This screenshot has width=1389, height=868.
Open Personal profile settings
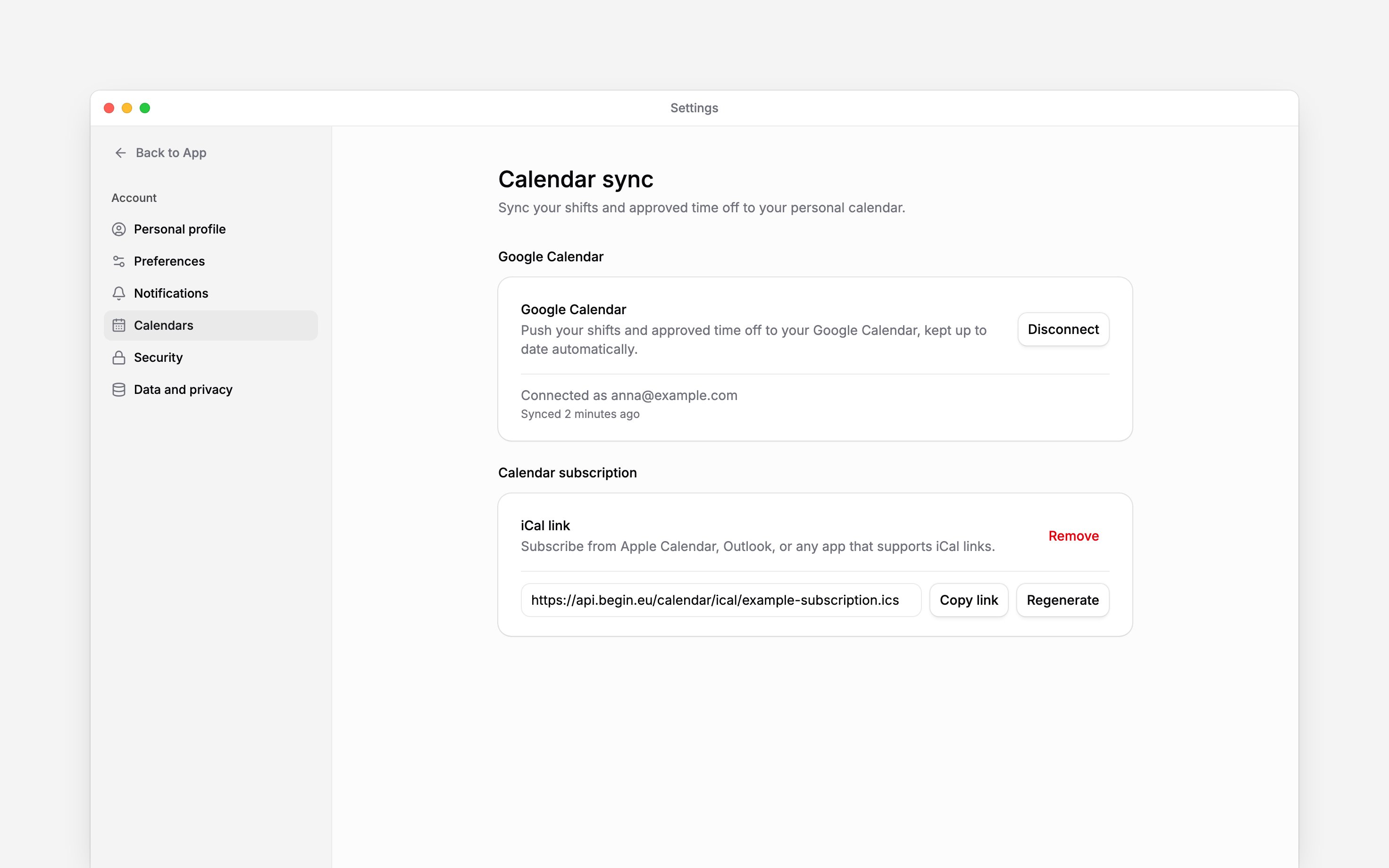pyautogui.click(x=210, y=229)
